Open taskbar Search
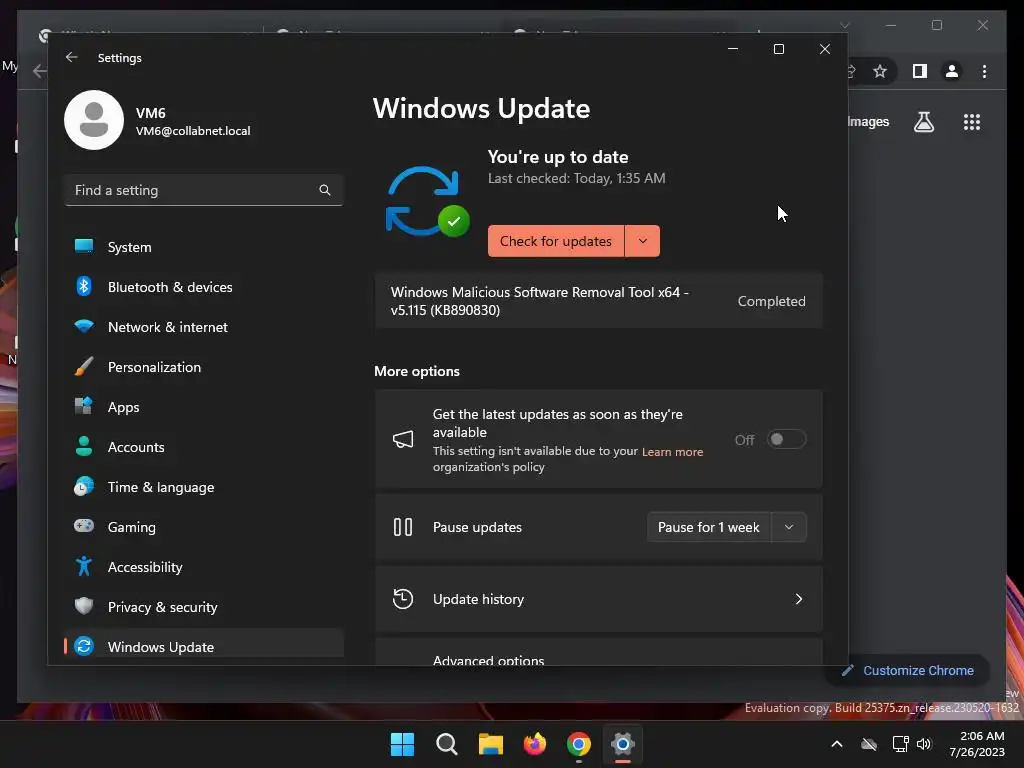The width and height of the screenshot is (1024, 768). pos(447,744)
